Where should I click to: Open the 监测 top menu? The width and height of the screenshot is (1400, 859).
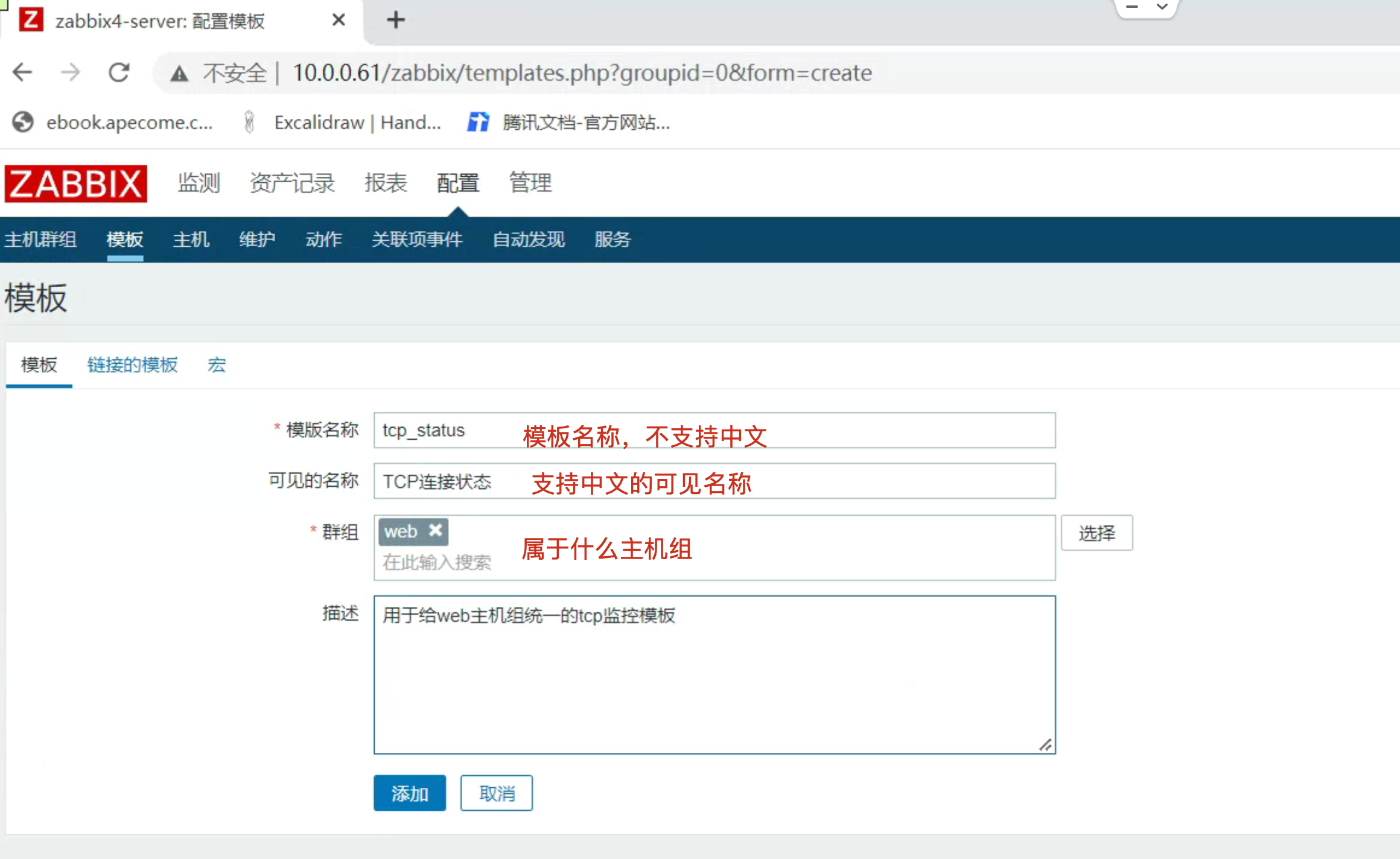pos(199,182)
